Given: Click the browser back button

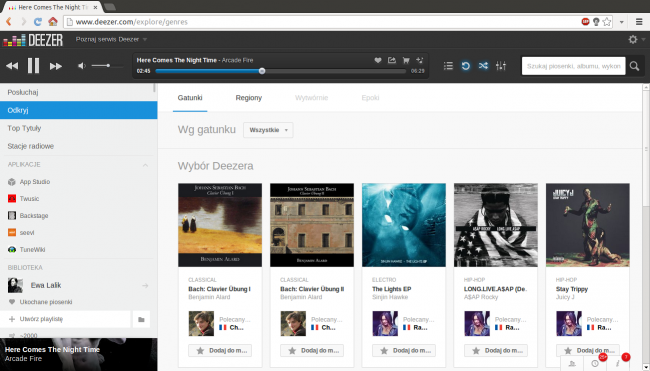Looking at the screenshot, I should point(9,22).
